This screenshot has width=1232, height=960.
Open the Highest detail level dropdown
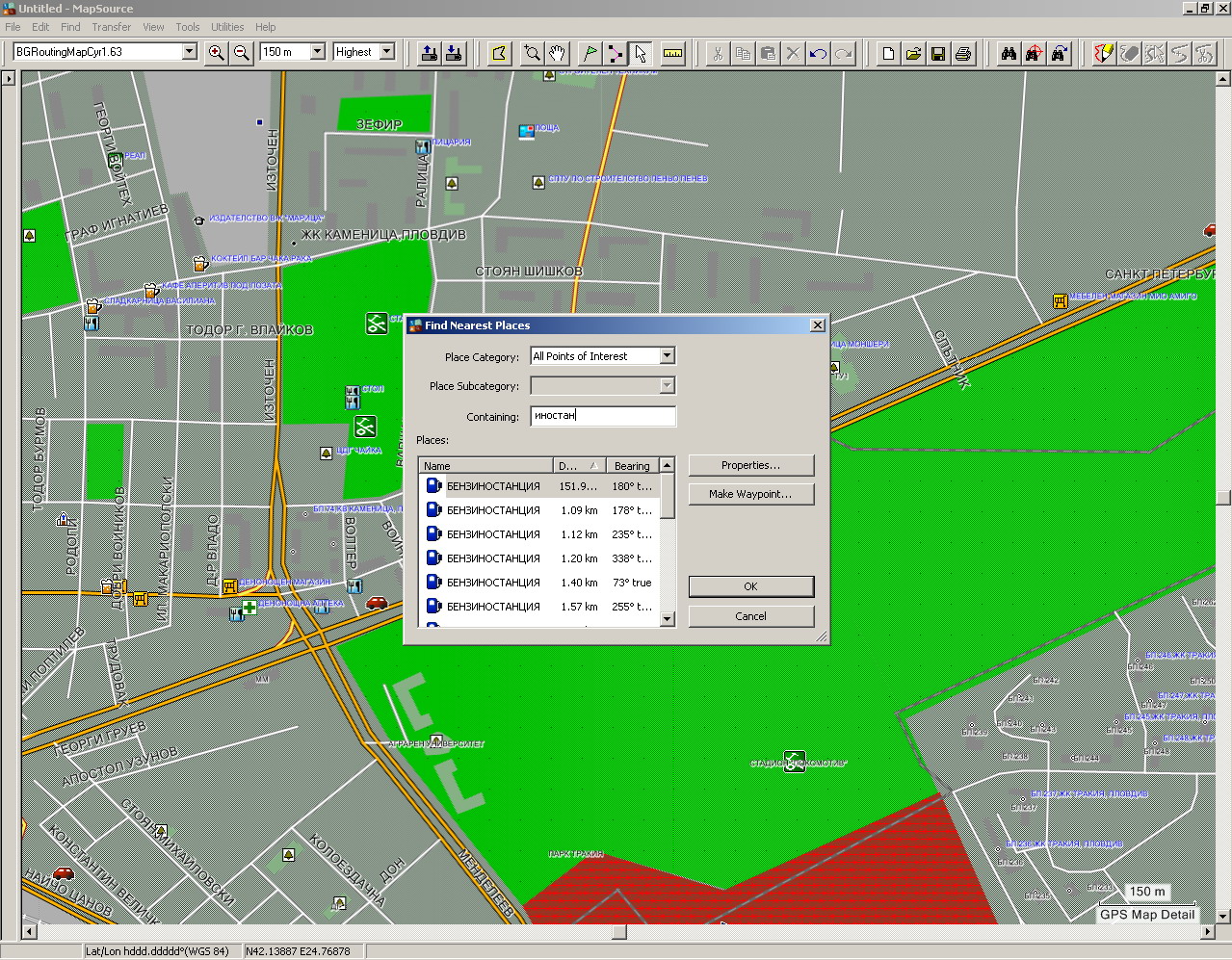click(387, 52)
